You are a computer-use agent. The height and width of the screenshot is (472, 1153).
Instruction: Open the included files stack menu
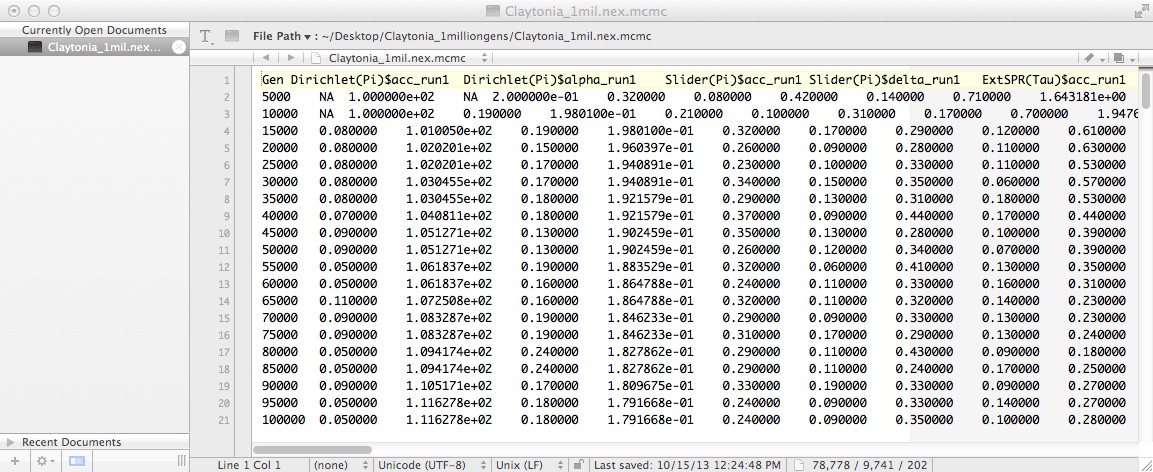point(1121,59)
